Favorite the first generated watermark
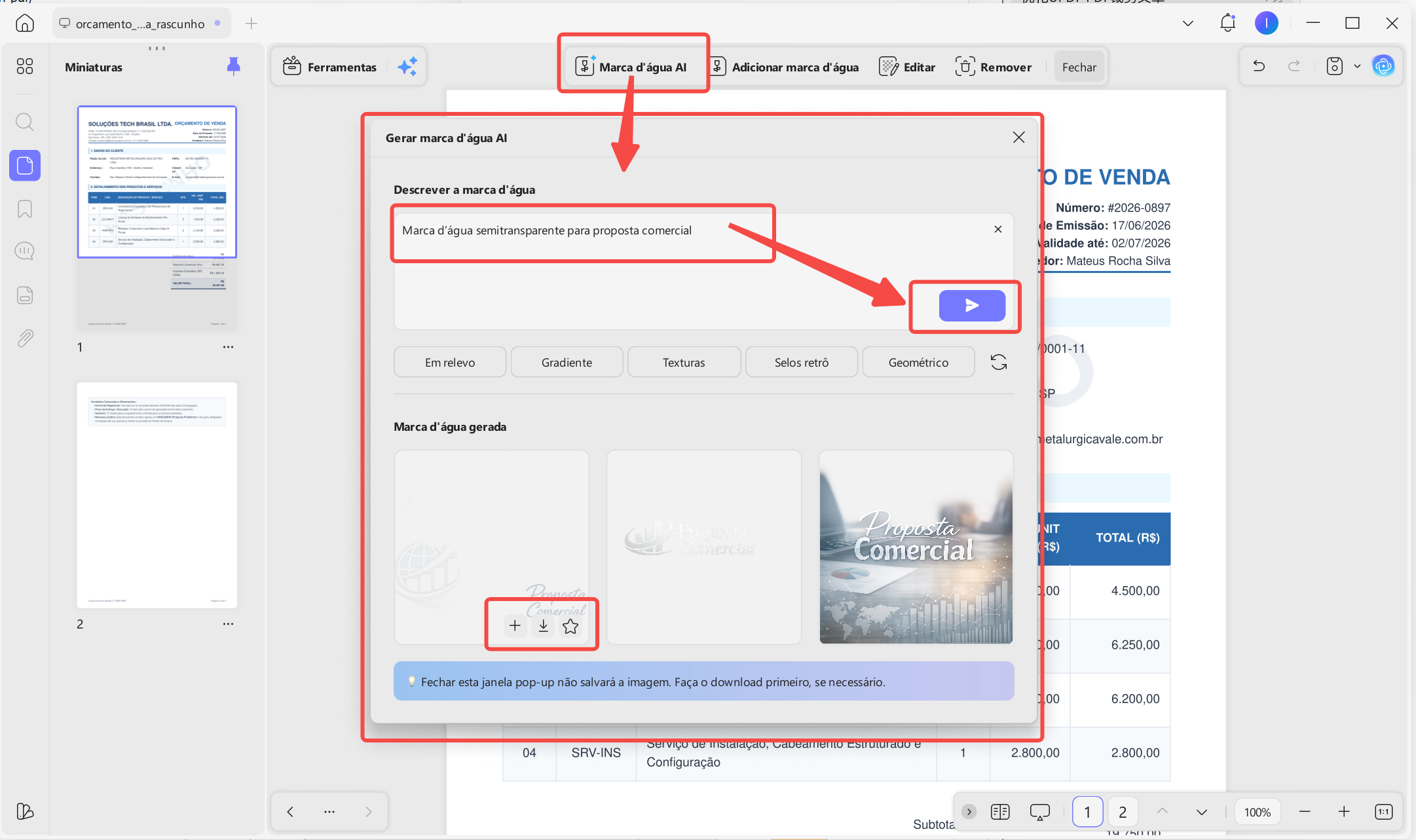The height and width of the screenshot is (840, 1416). (x=570, y=627)
